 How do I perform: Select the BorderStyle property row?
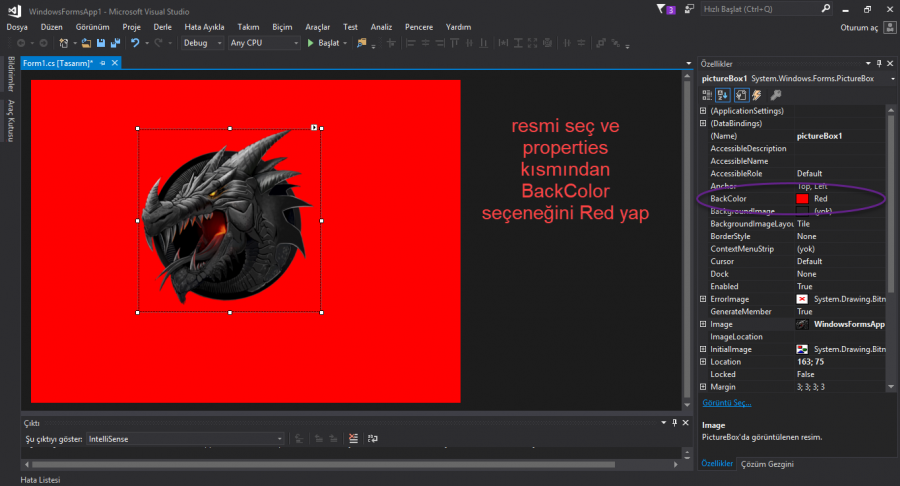coord(793,236)
